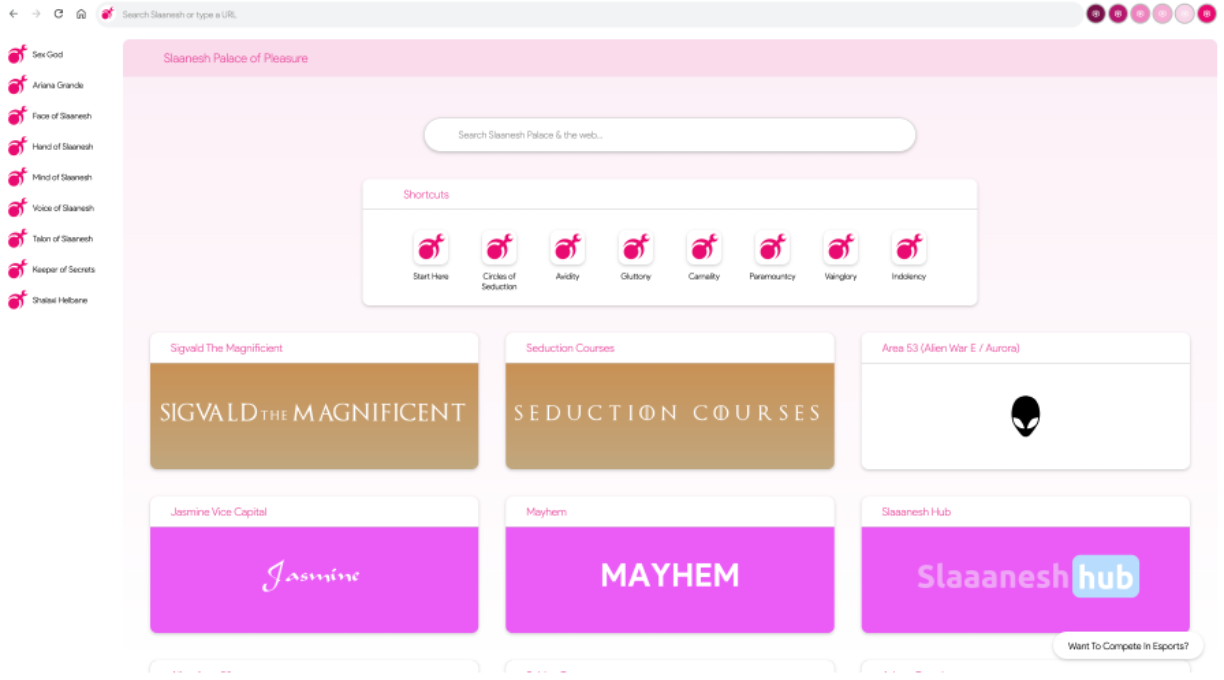Open Hand of Slaanesh in the sidebar
Screen dimensions: 1224x680
click(x=51, y=147)
